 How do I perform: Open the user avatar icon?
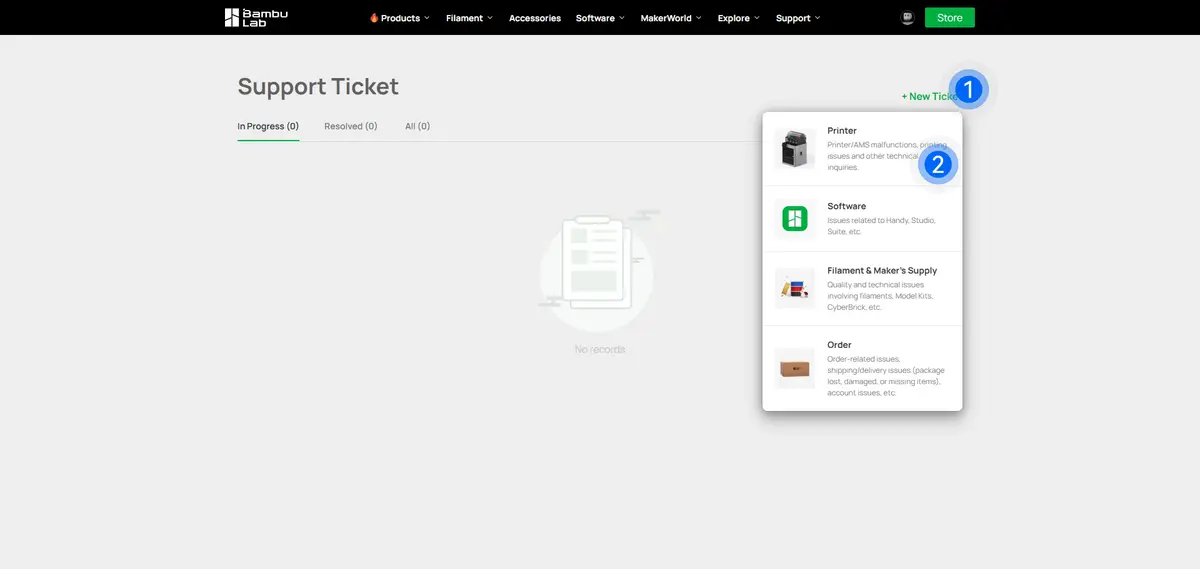click(907, 18)
